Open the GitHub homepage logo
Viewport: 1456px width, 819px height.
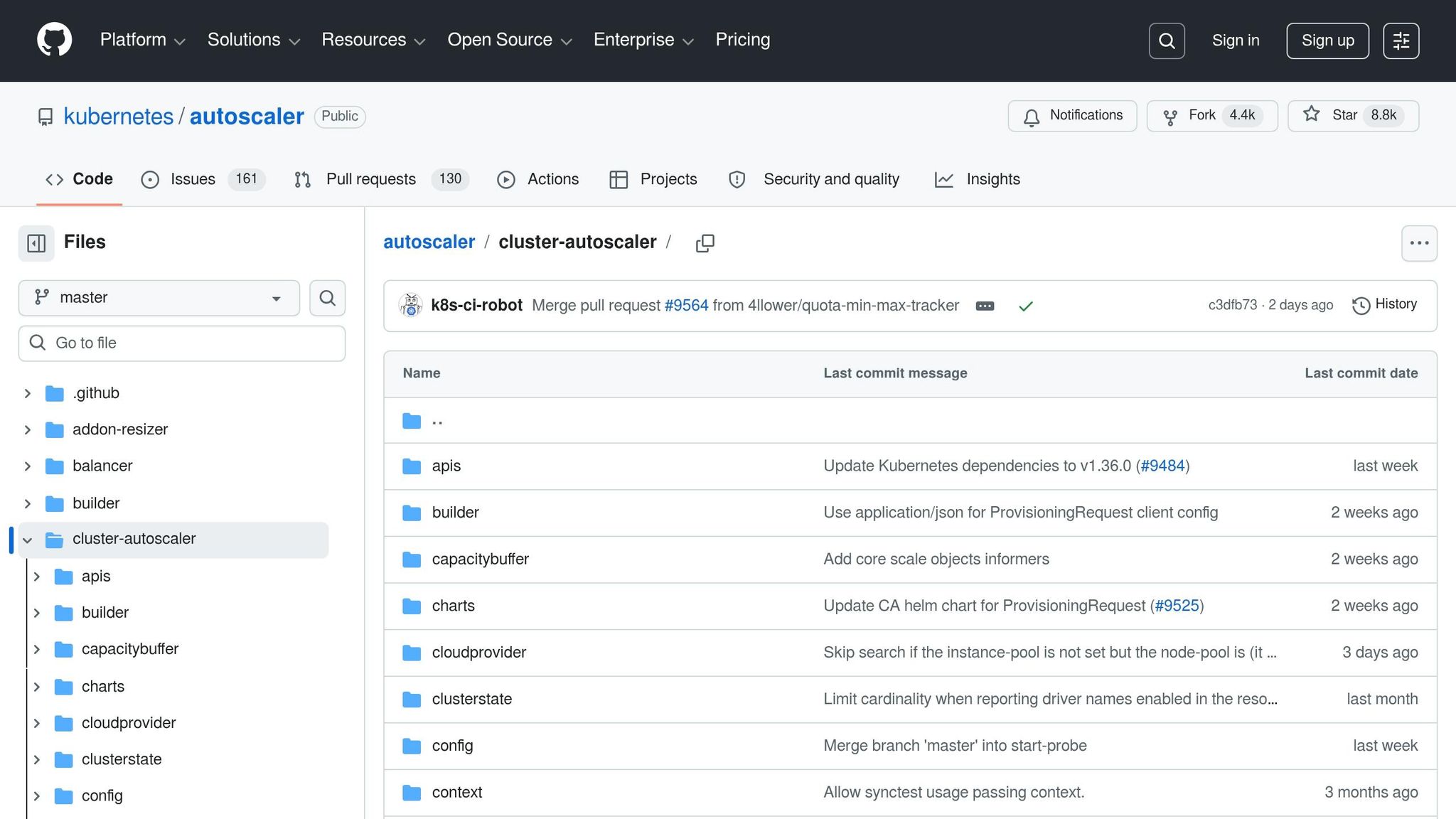point(55,40)
